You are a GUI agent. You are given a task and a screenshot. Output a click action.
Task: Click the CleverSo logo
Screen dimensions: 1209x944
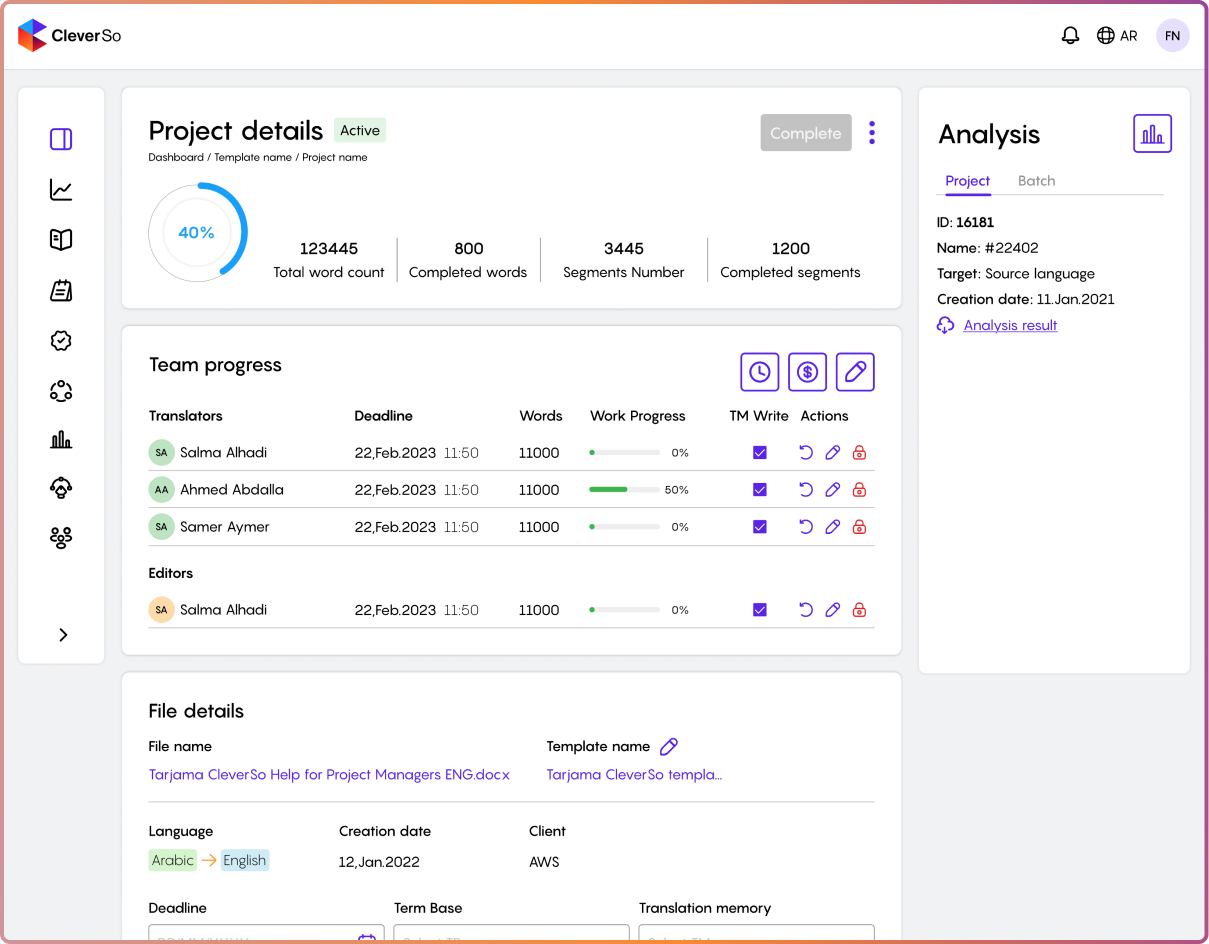click(x=70, y=36)
